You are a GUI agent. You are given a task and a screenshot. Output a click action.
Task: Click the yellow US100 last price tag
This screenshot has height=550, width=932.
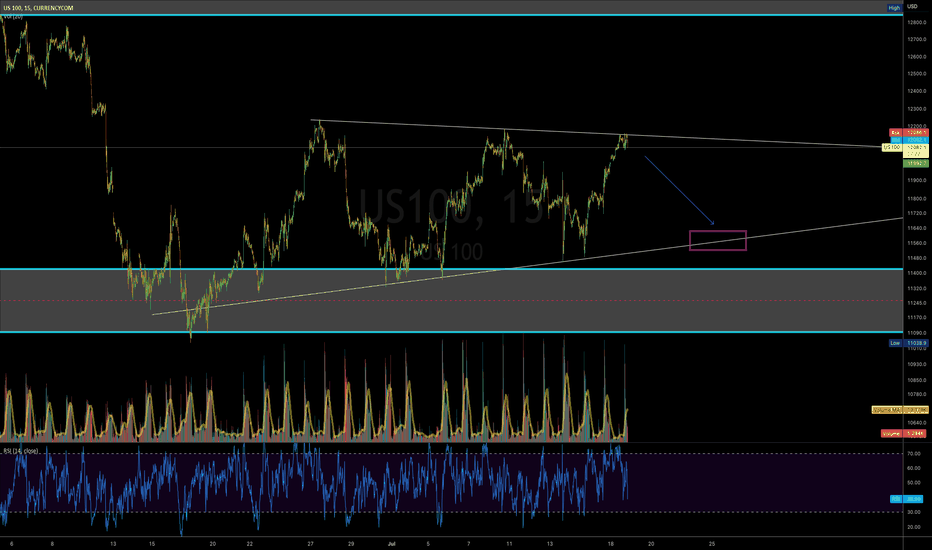pos(905,147)
